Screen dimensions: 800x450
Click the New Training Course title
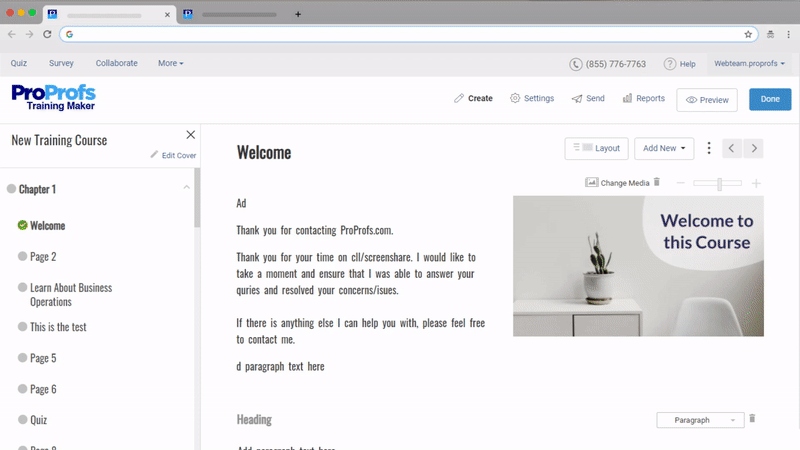coord(59,140)
